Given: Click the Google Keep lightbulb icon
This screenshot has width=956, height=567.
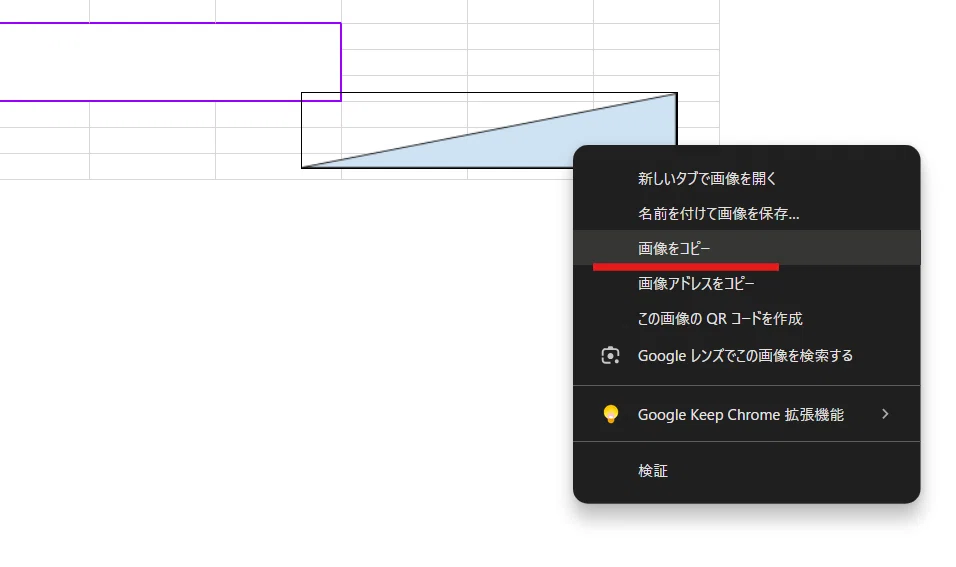Looking at the screenshot, I should pyautogui.click(x=610, y=414).
